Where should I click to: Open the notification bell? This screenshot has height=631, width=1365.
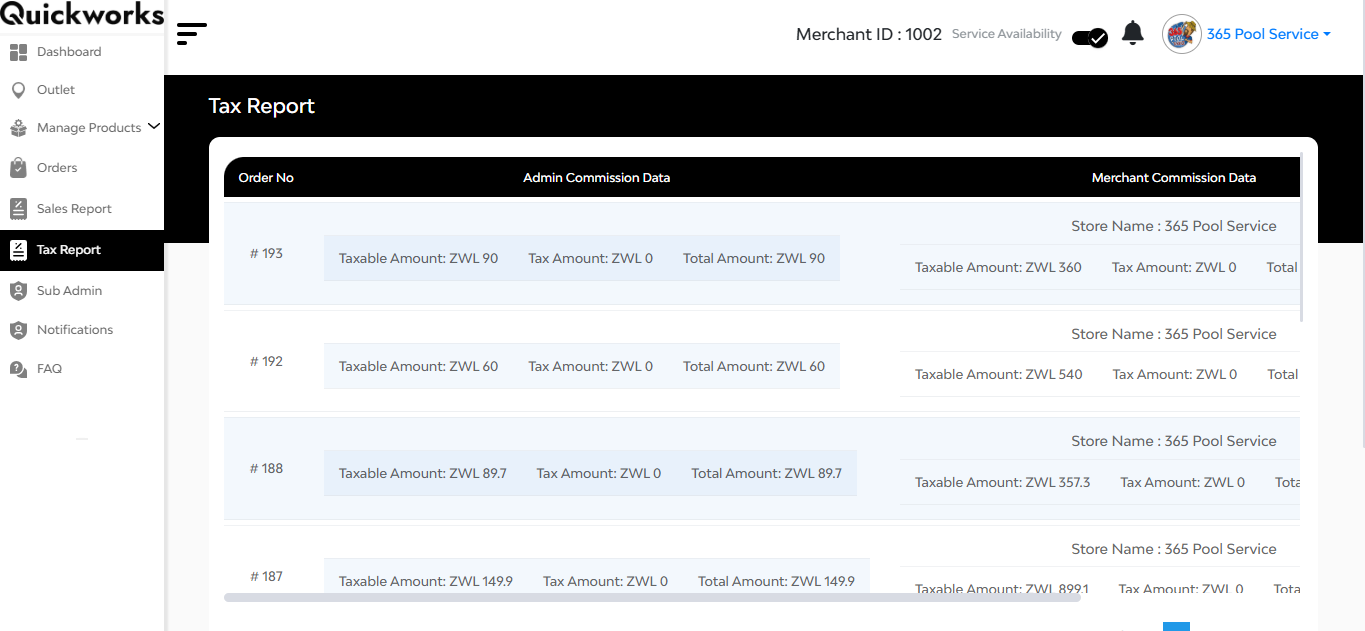tap(1133, 33)
